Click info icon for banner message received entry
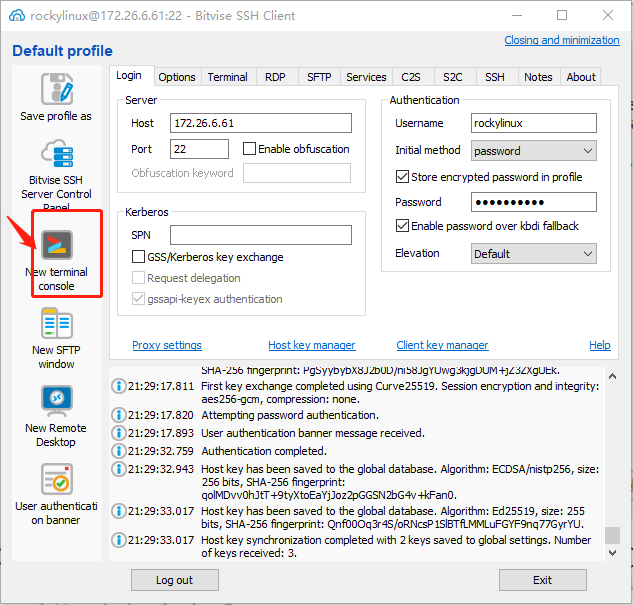Image resolution: width=633 pixels, height=605 pixels. [119, 433]
